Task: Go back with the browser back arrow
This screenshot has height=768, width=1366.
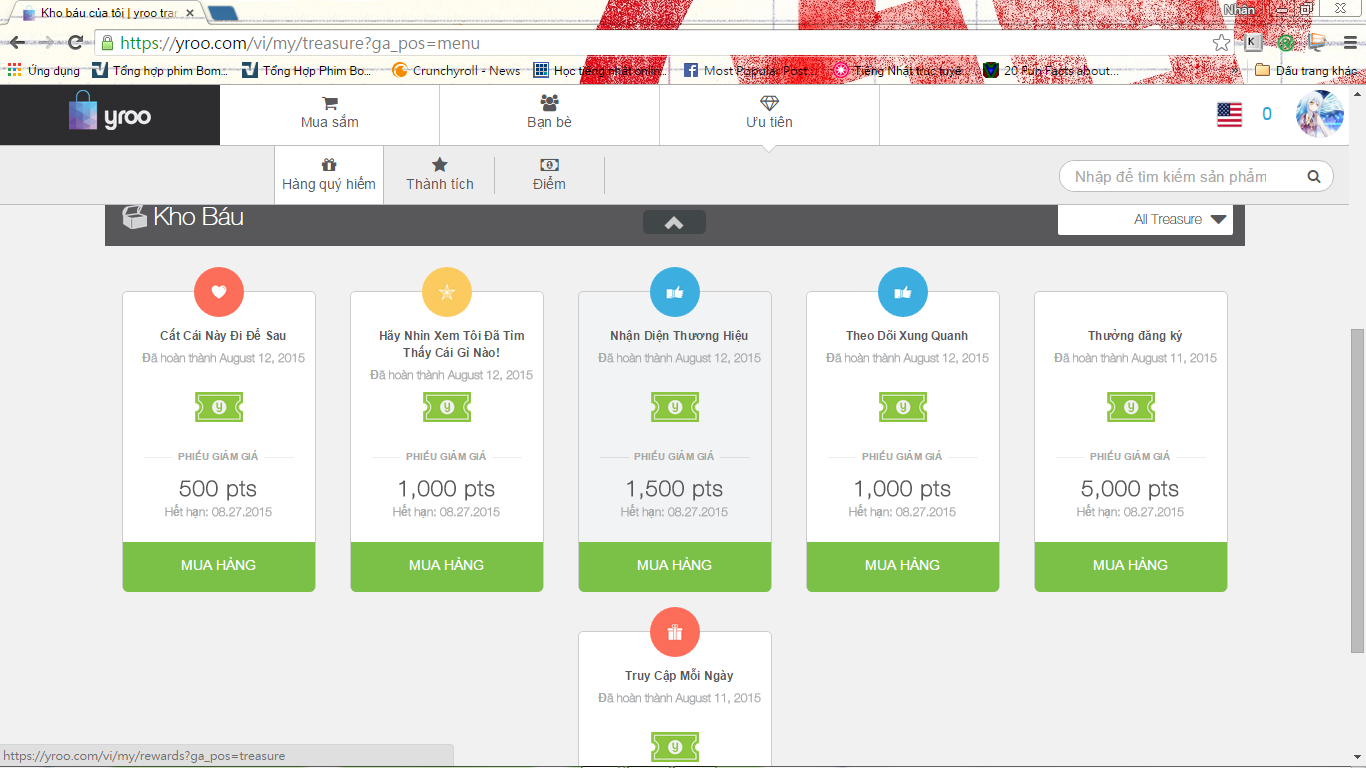Action: click(x=18, y=43)
